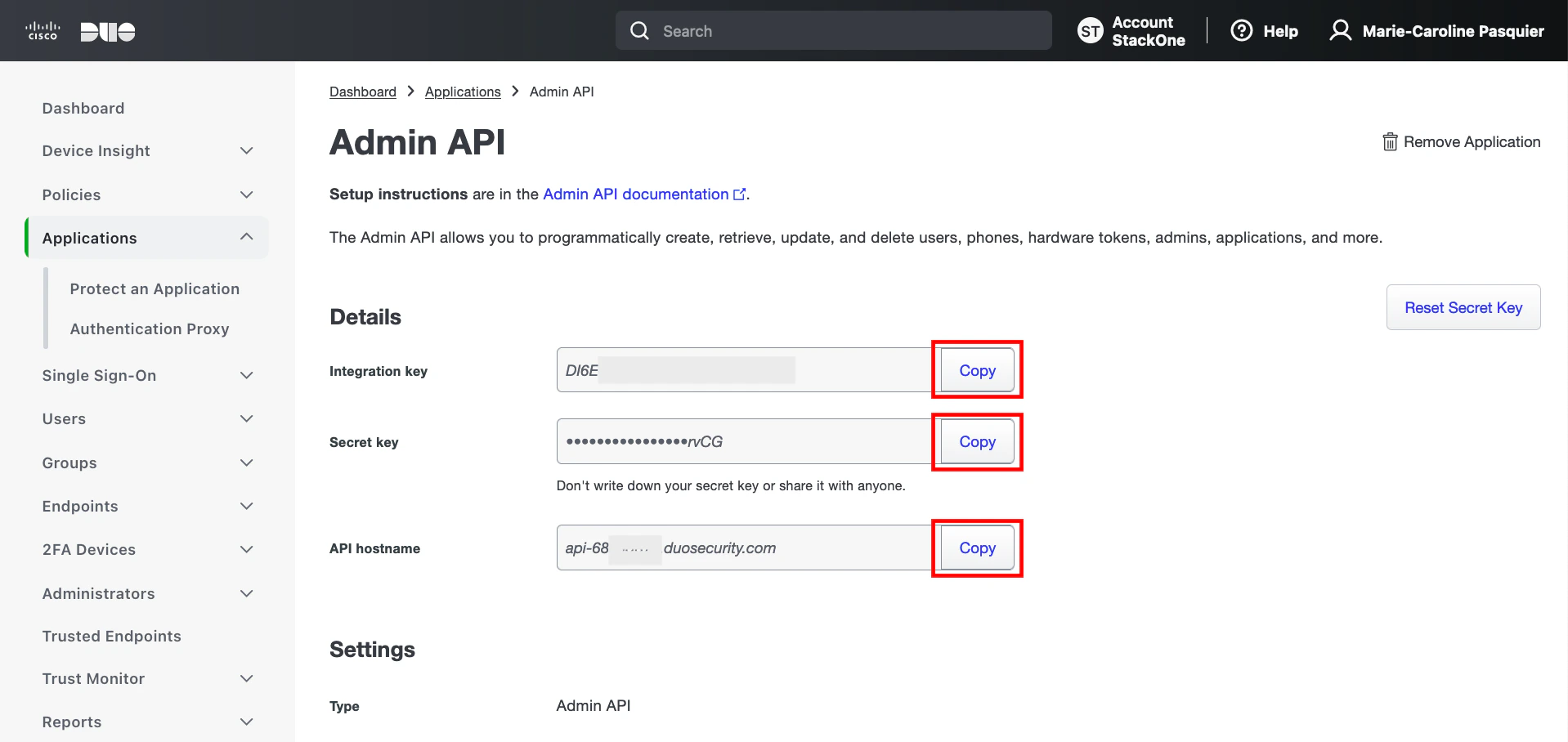Open Reports in the sidebar
Screen dimensions: 1568x742
pyautogui.click(x=72, y=722)
